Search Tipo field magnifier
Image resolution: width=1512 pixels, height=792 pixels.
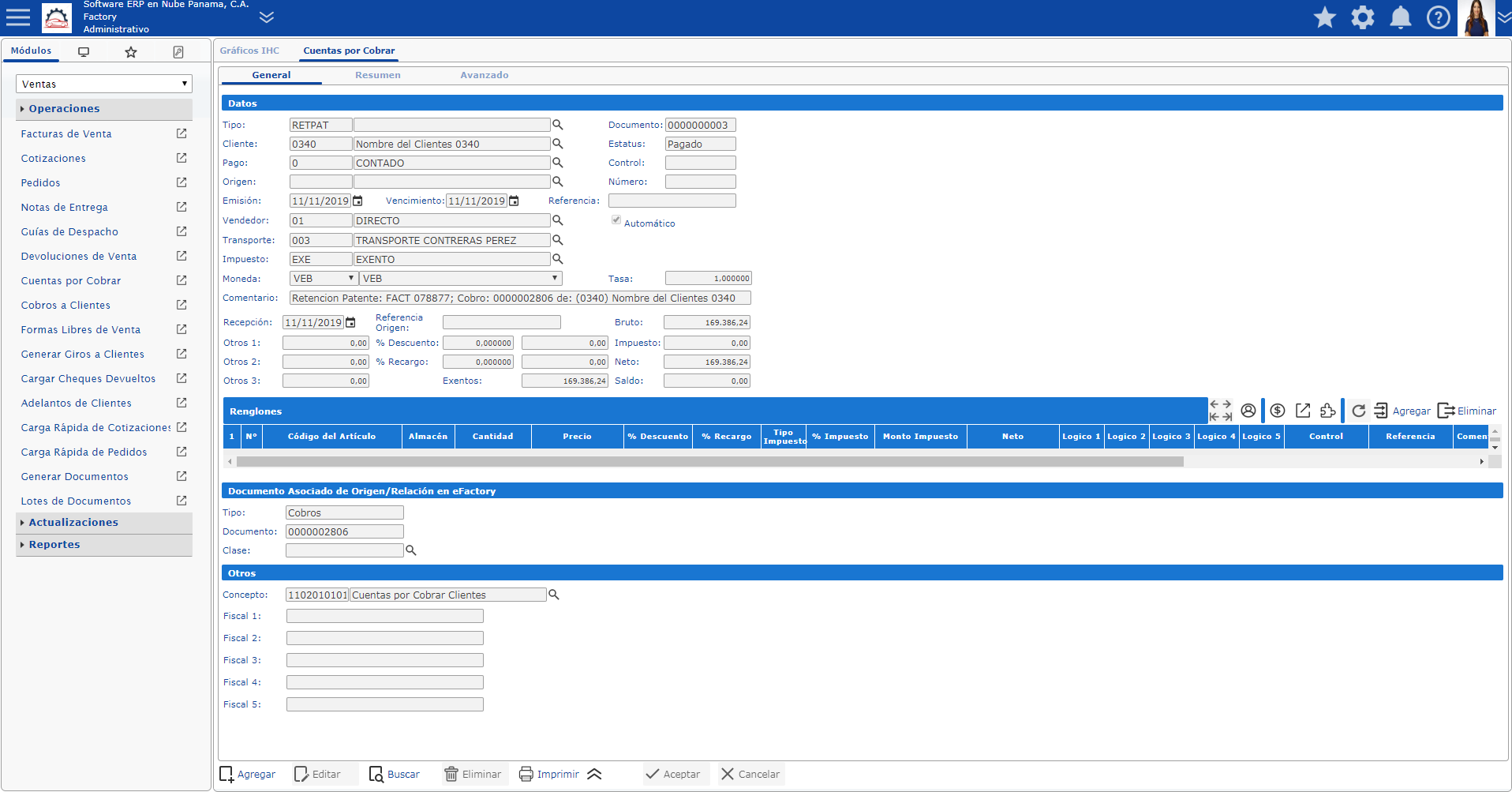(x=558, y=125)
